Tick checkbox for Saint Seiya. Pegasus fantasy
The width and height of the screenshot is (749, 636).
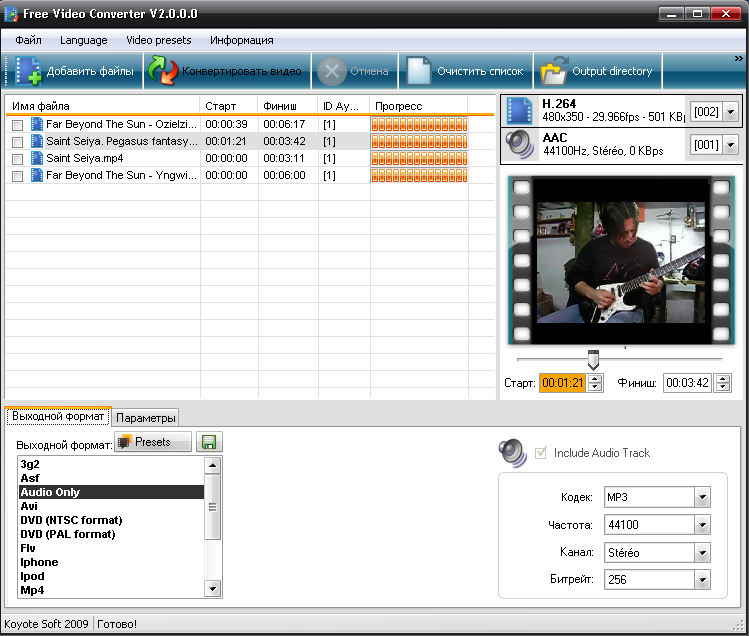point(17,142)
